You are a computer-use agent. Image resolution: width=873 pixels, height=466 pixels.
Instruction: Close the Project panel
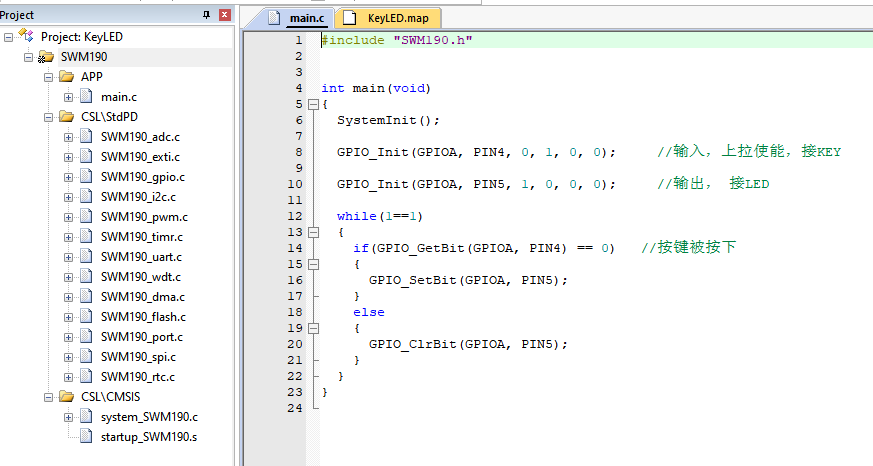pyautogui.click(x=225, y=15)
